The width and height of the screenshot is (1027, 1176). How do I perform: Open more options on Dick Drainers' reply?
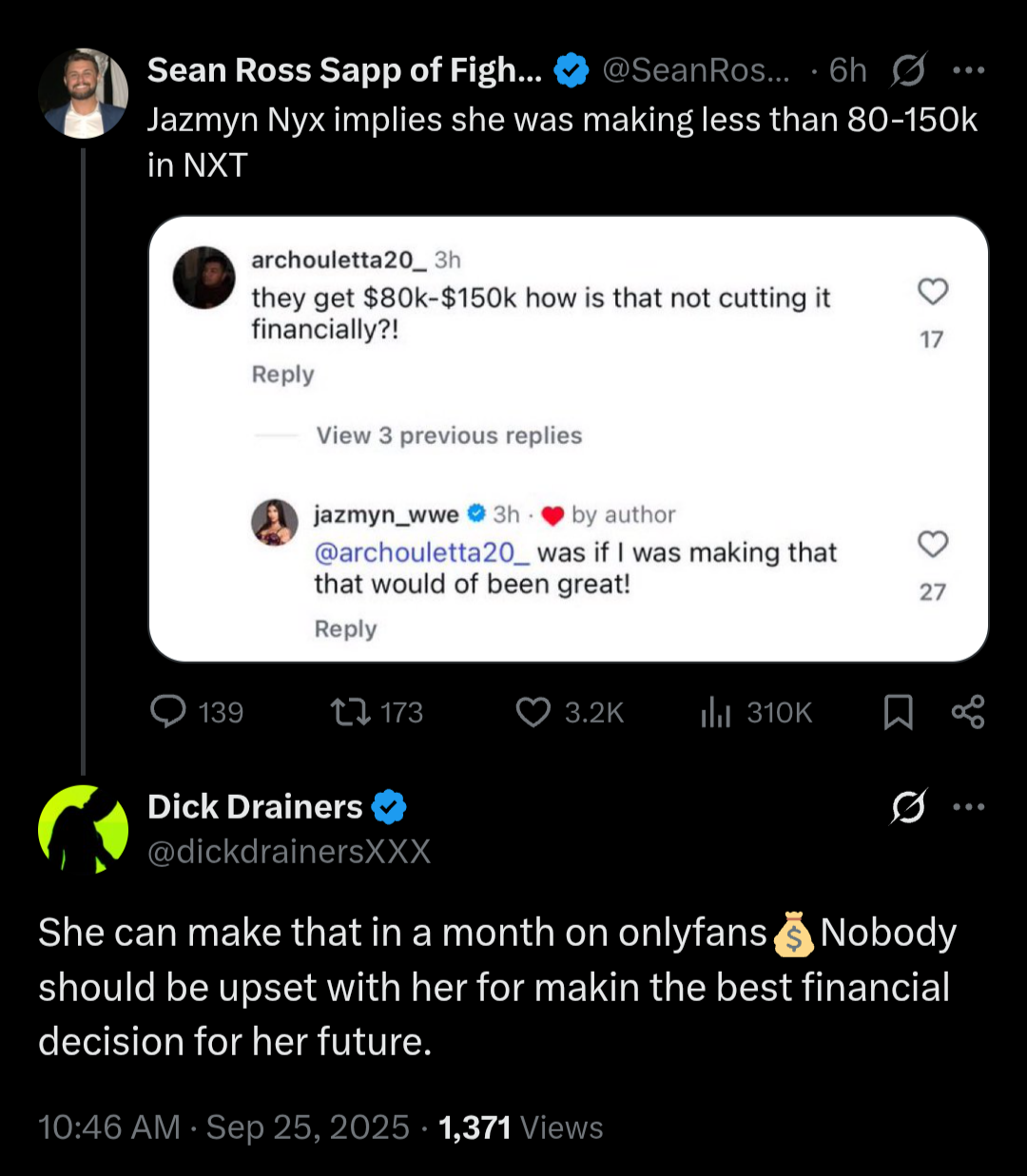click(x=968, y=807)
